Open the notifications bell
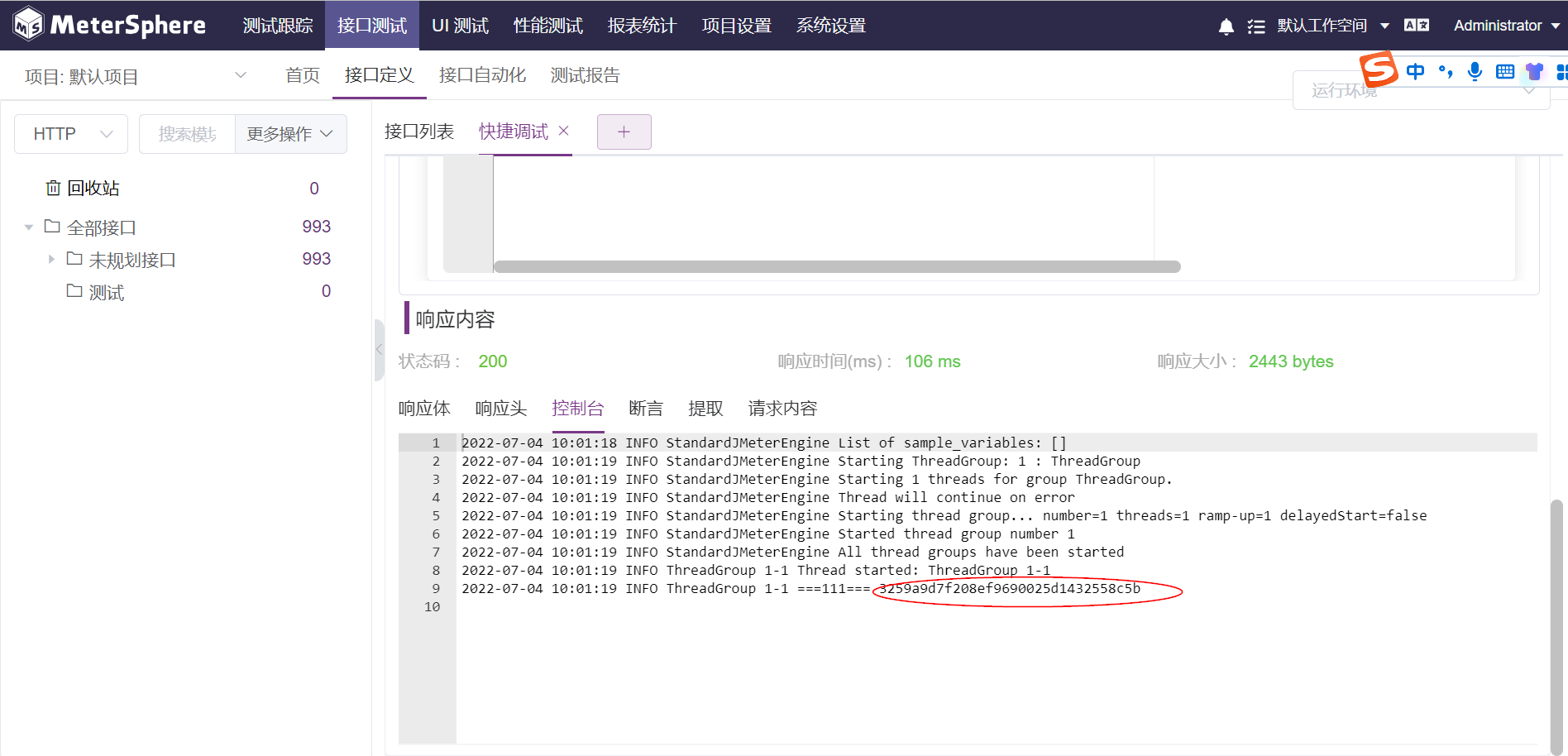1568x756 pixels. coord(1226,26)
